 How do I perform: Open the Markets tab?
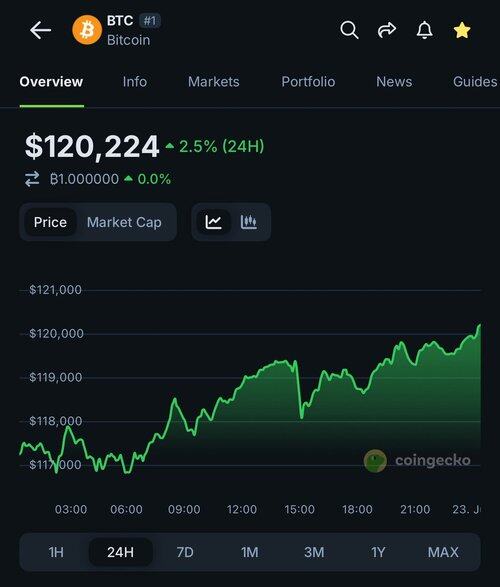tap(214, 82)
